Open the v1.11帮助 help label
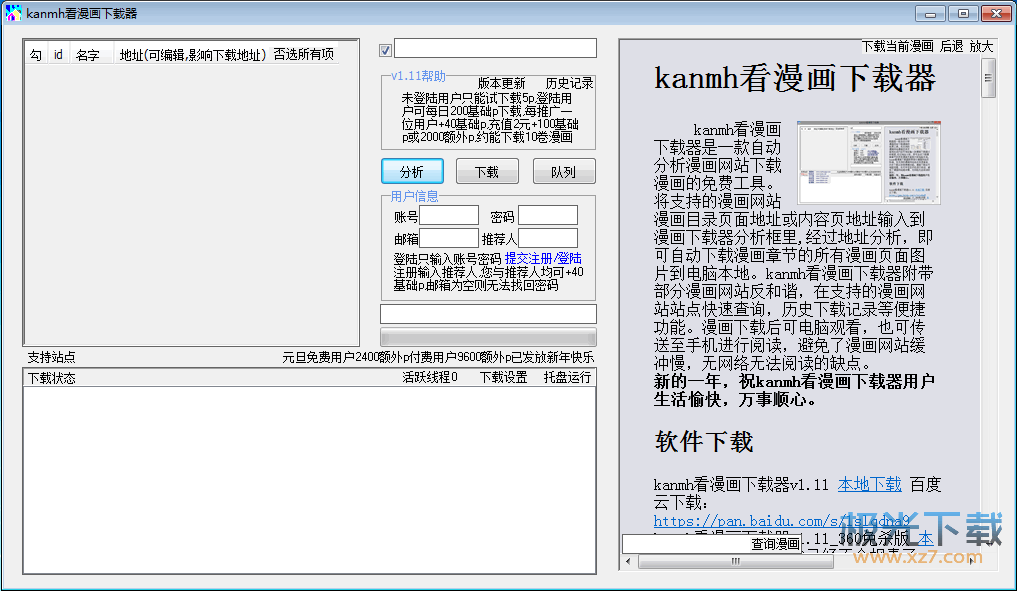This screenshot has height=591, width=1017. (x=418, y=76)
